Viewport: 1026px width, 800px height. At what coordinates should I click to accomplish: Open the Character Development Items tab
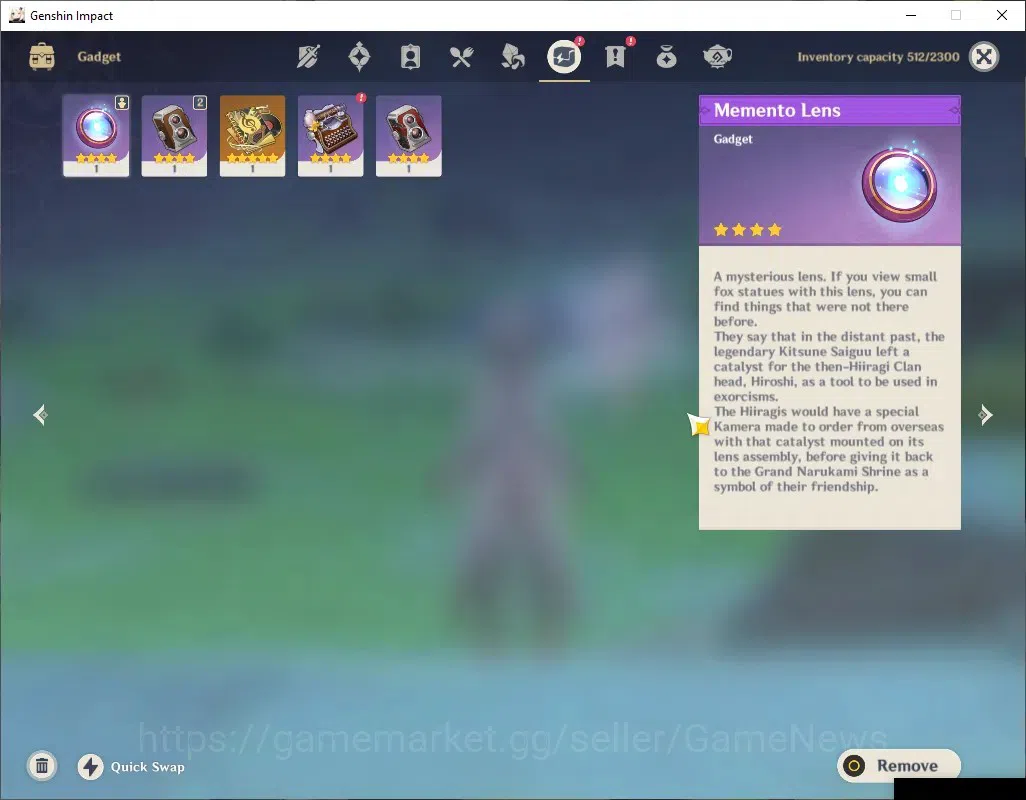(410, 57)
